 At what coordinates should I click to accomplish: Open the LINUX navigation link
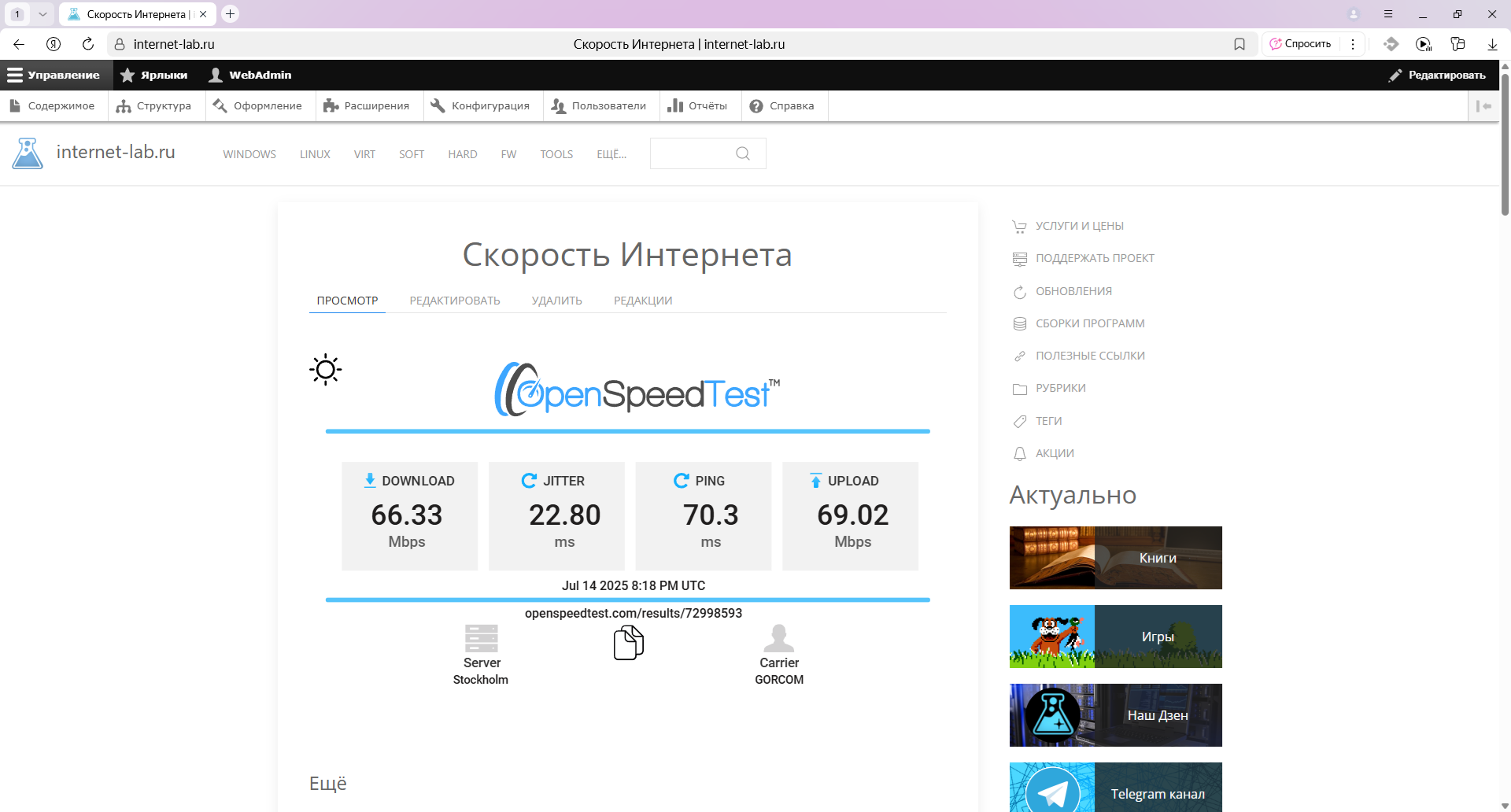(315, 154)
